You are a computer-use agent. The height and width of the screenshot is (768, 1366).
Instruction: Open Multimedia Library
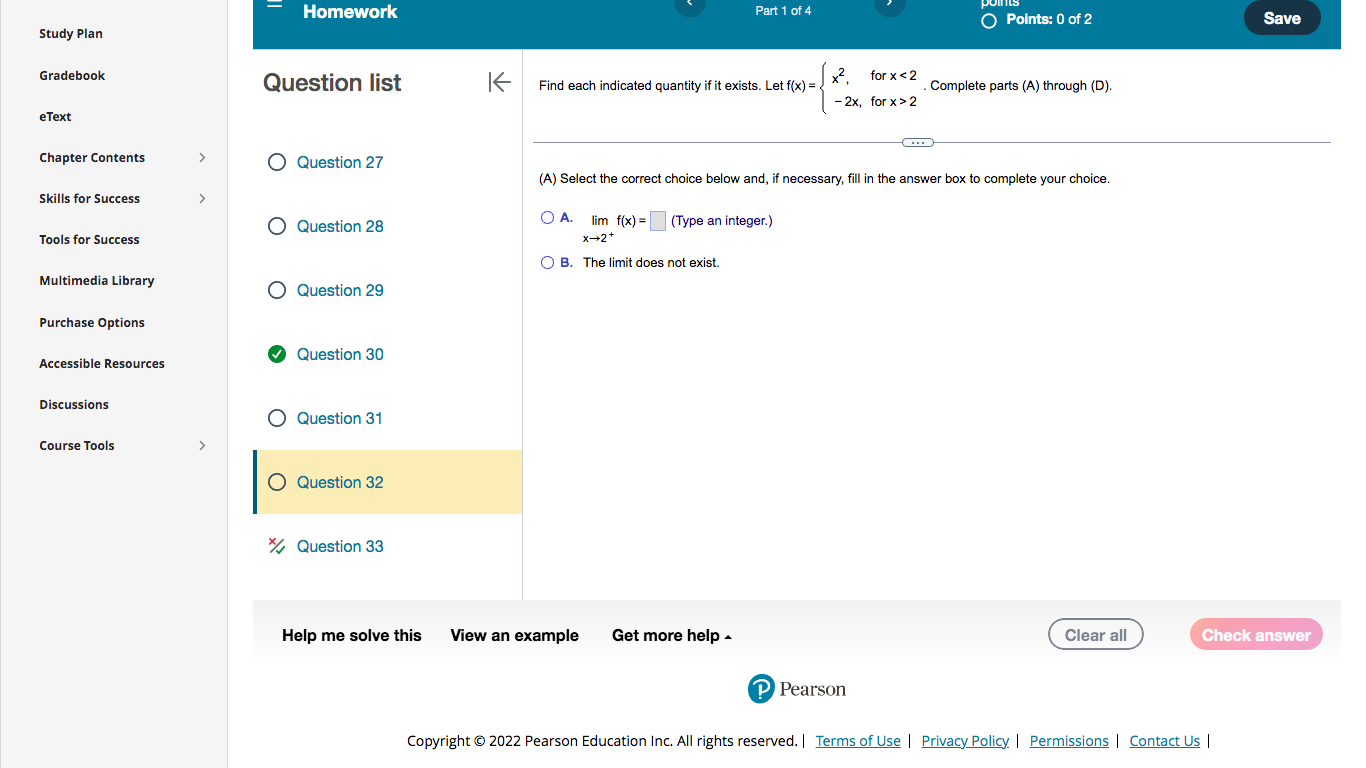point(97,280)
